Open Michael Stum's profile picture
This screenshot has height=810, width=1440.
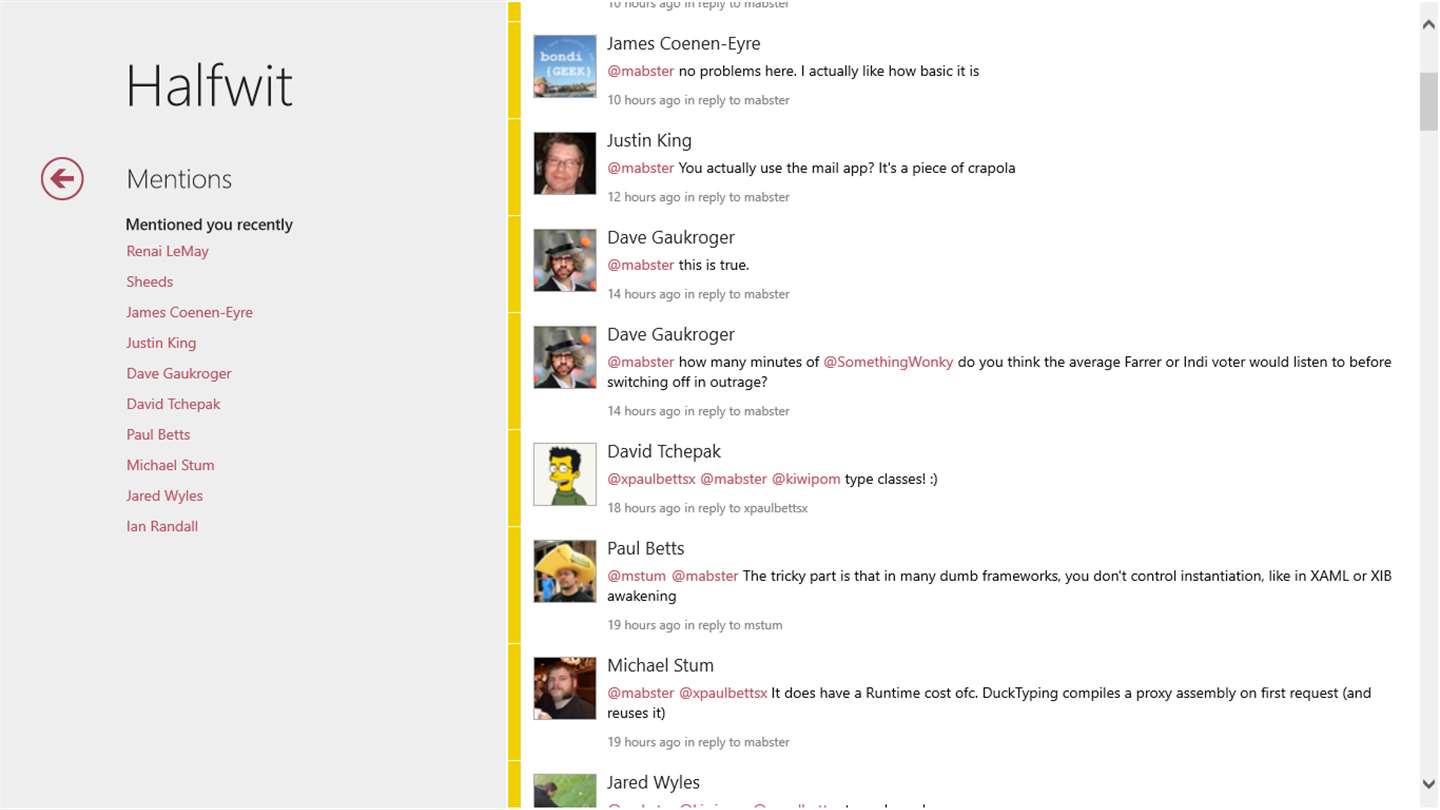[x=565, y=688]
